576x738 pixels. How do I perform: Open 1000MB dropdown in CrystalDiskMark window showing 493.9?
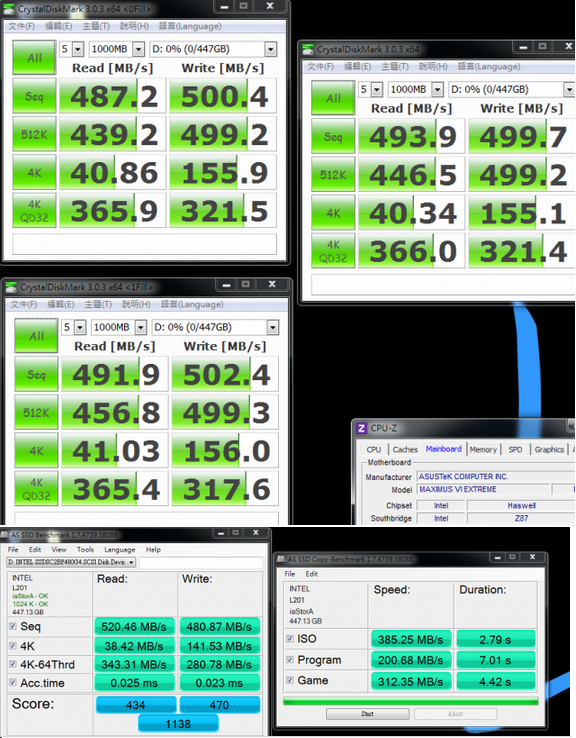(438, 89)
